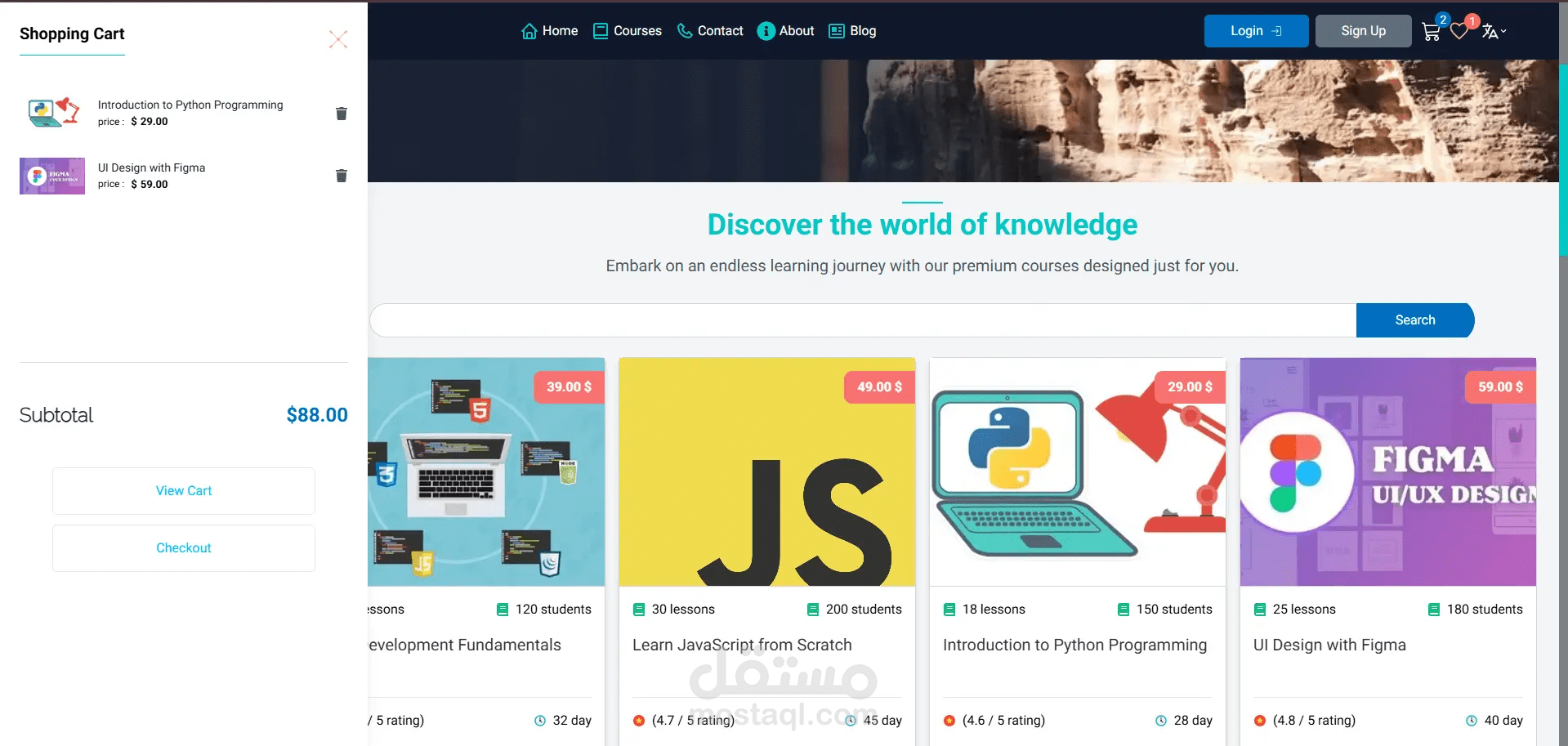The image size is (1568, 746).
Task: Click the 25 lessons icon
Action: pos(1260,610)
